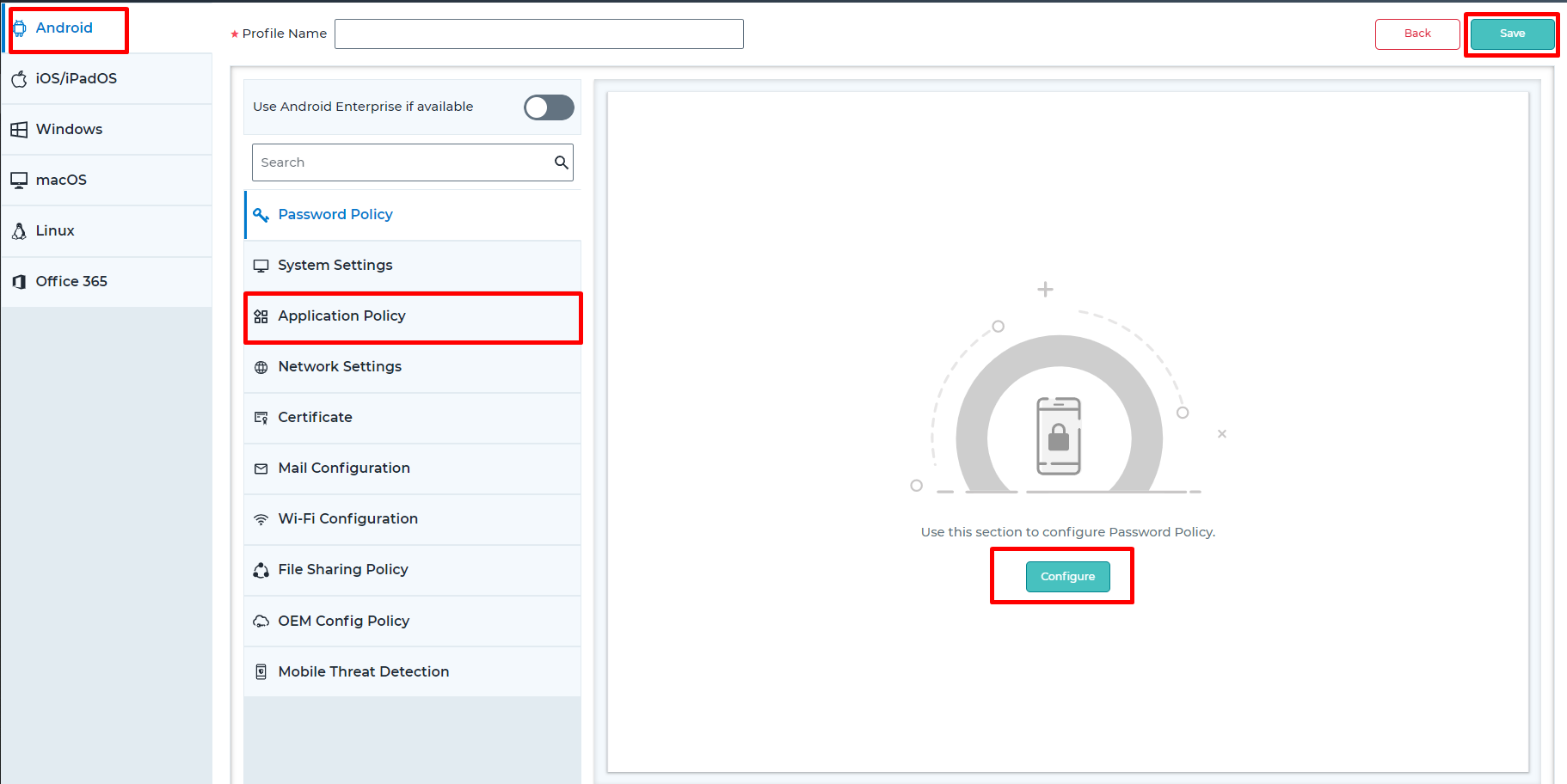This screenshot has height=784, width=1567.
Task: Enable Use Android Enterprise if available
Action: [x=549, y=107]
